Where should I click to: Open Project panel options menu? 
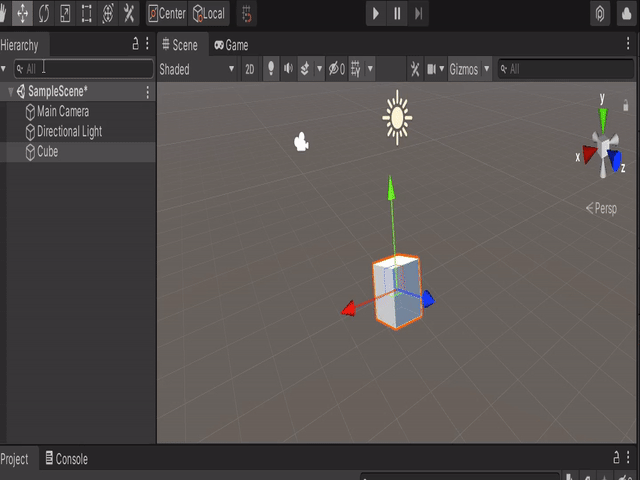pos(628,457)
